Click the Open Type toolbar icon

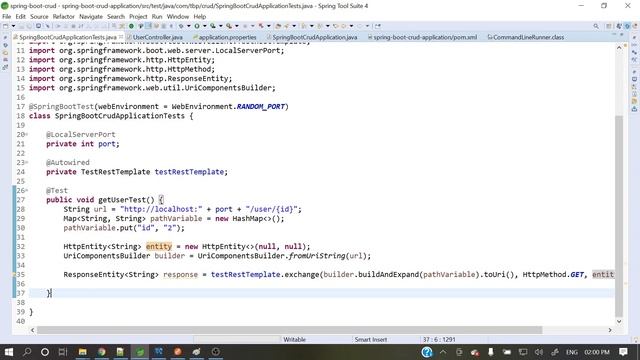coord(278,26)
